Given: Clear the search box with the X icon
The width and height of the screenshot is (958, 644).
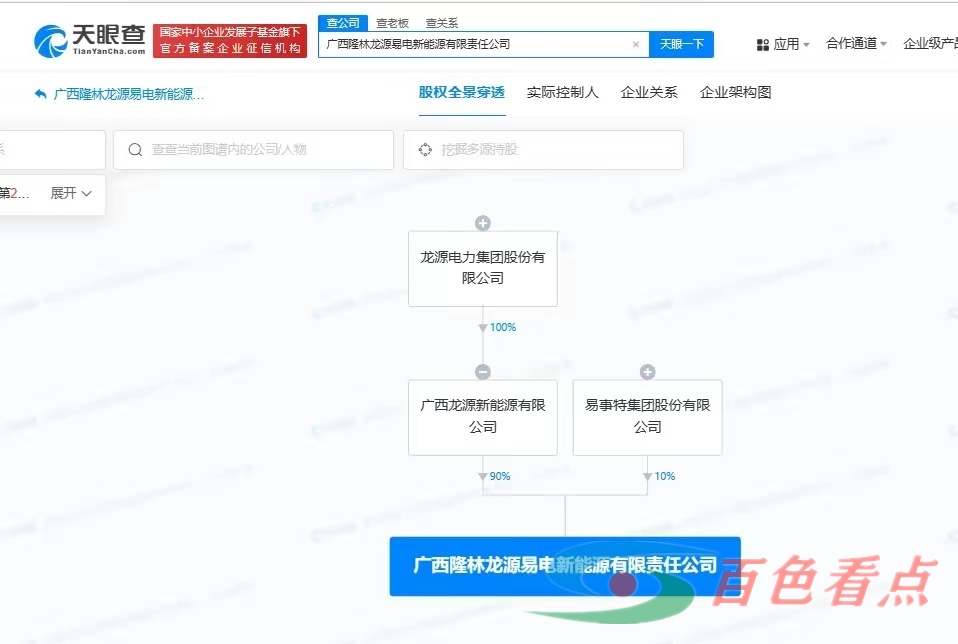Looking at the screenshot, I should (x=636, y=45).
